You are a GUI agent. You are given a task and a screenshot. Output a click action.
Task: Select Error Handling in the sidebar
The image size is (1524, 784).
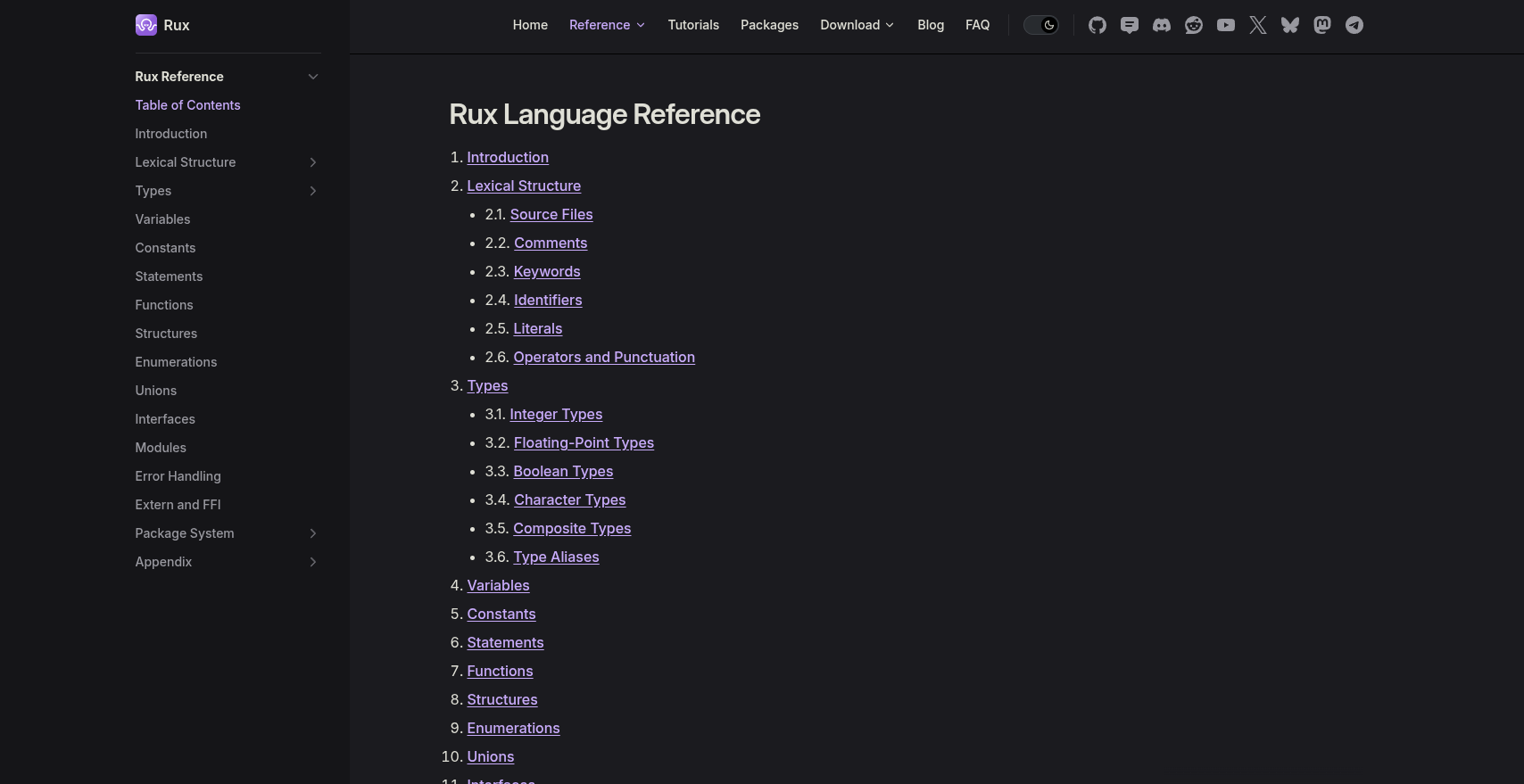pyautogui.click(x=178, y=476)
